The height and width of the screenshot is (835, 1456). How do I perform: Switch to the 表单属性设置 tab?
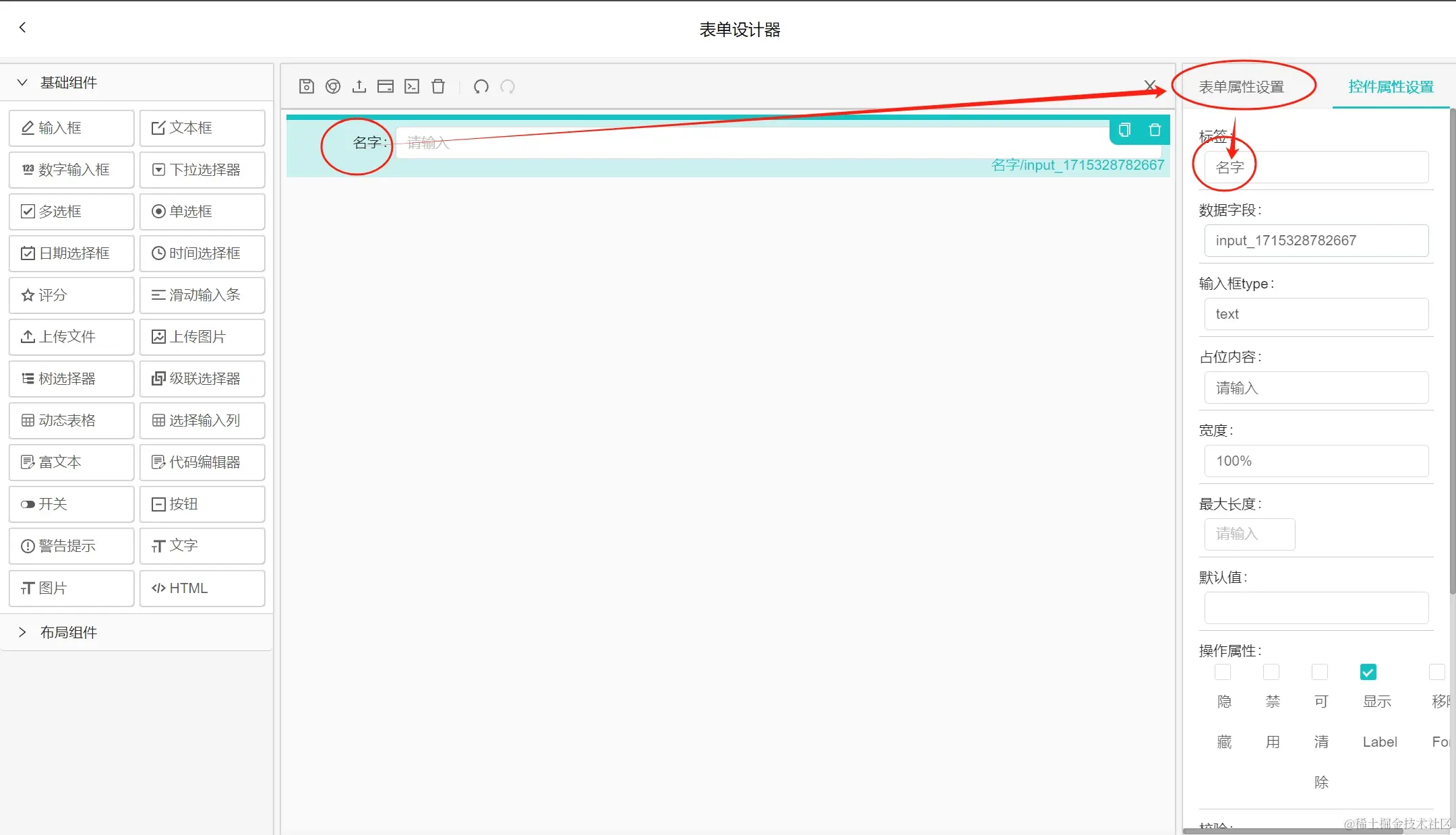coord(1242,87)
